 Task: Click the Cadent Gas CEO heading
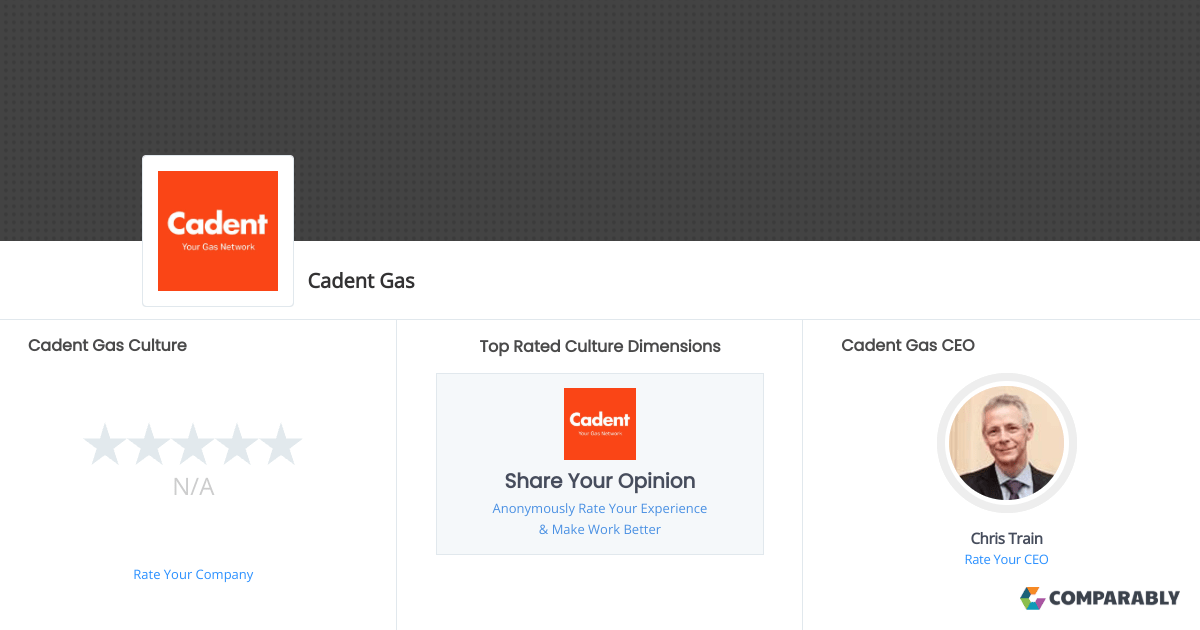tap(908, 345)
